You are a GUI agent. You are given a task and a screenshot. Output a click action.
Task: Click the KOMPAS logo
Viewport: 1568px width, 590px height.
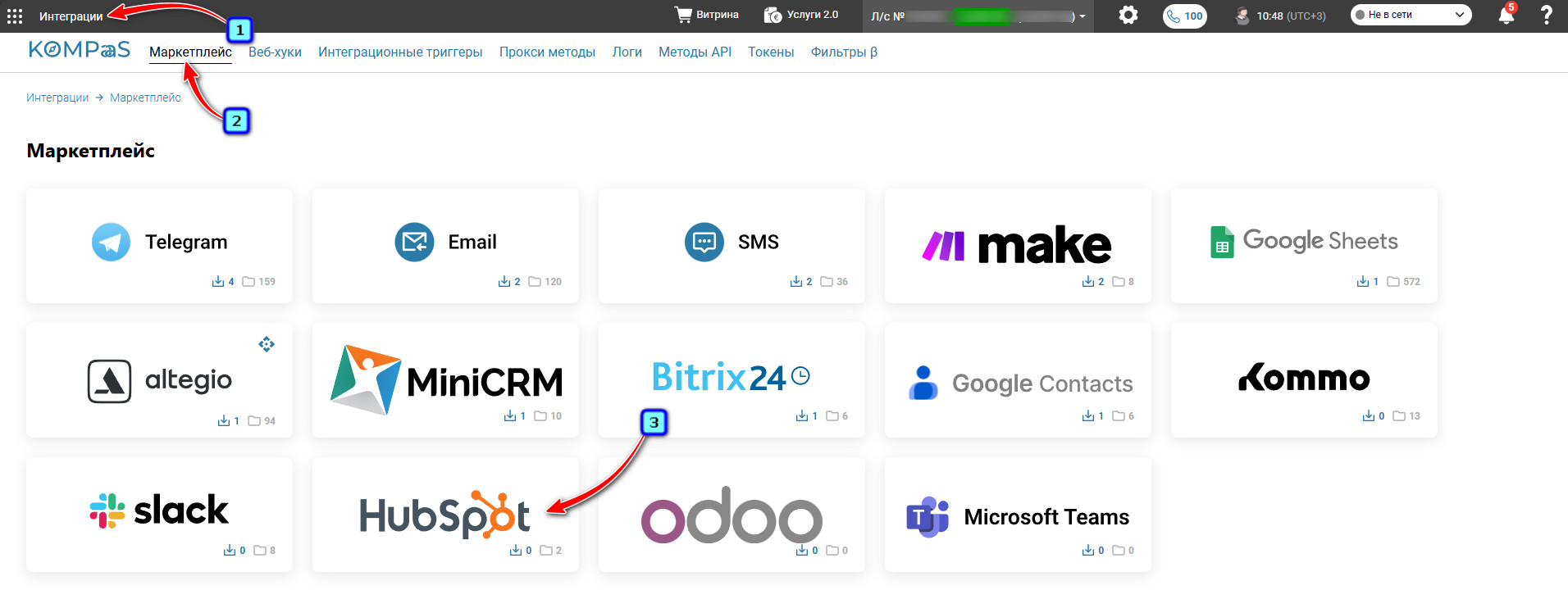pos(80,50)
